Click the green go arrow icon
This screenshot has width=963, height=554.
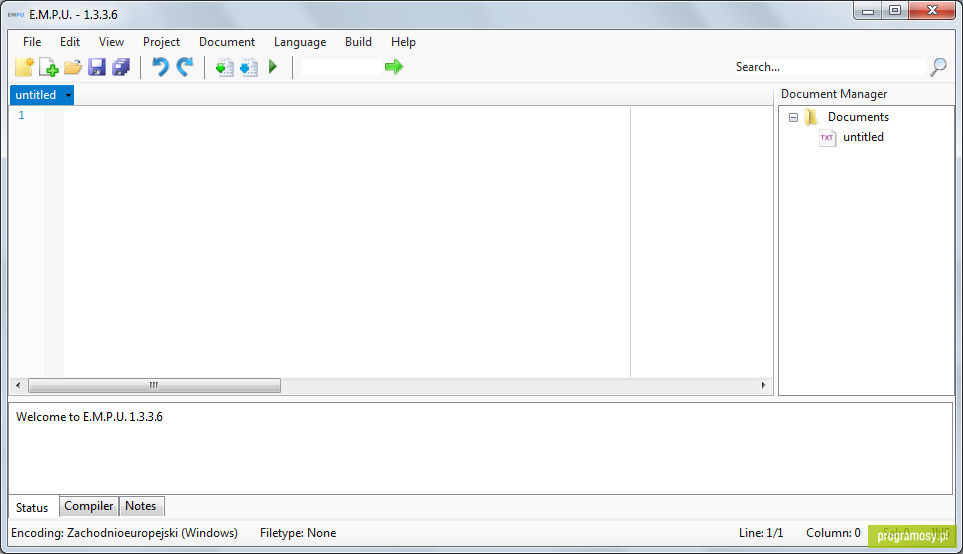(x=394, y=66)
